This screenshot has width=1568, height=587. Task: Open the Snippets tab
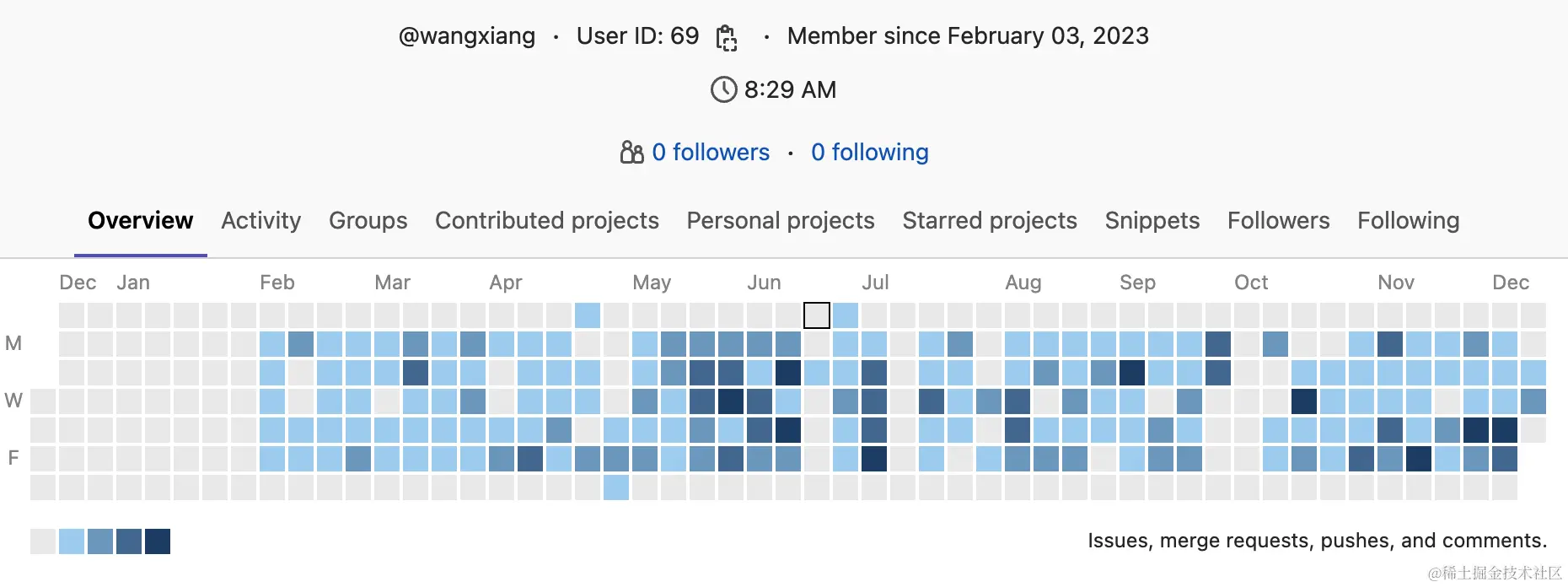[1152, 221]
